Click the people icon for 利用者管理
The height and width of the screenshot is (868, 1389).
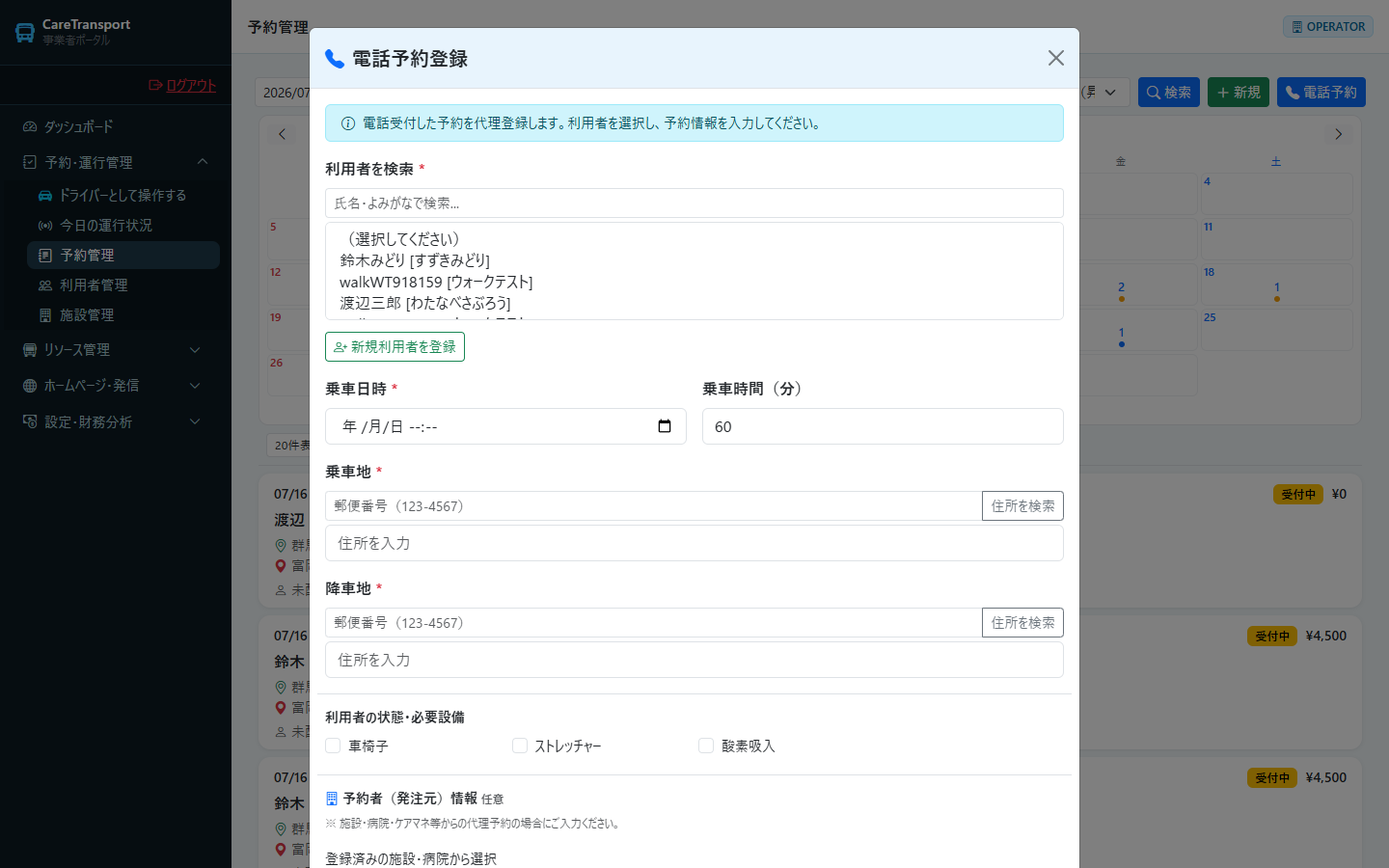click(x=45, y=285)
